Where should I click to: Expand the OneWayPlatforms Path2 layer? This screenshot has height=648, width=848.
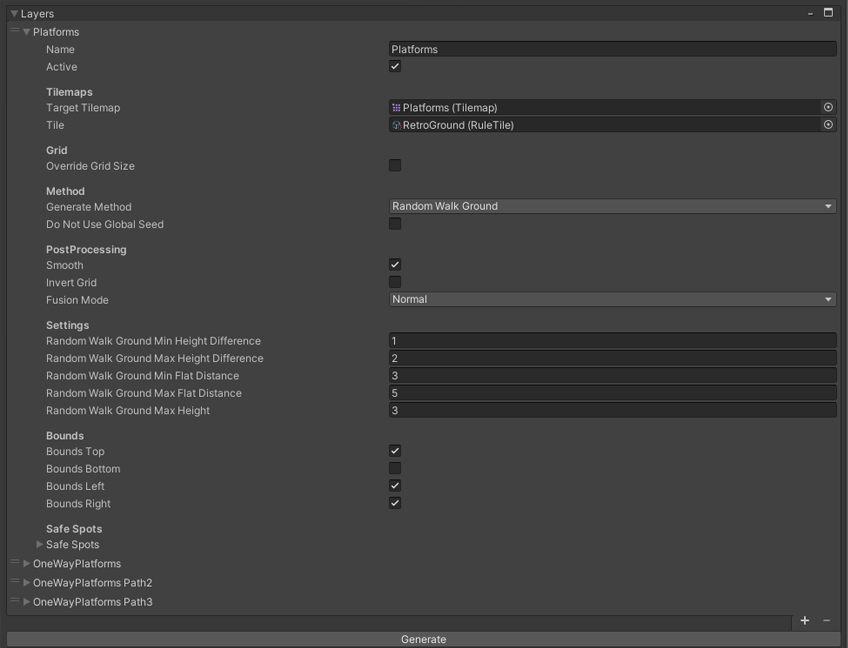click(27, 583)
